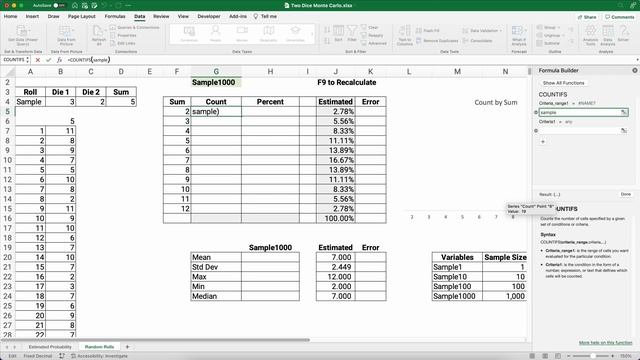Click the fx insert function icon
Viewport: 640px width, 360px height.
coord(60,60)
